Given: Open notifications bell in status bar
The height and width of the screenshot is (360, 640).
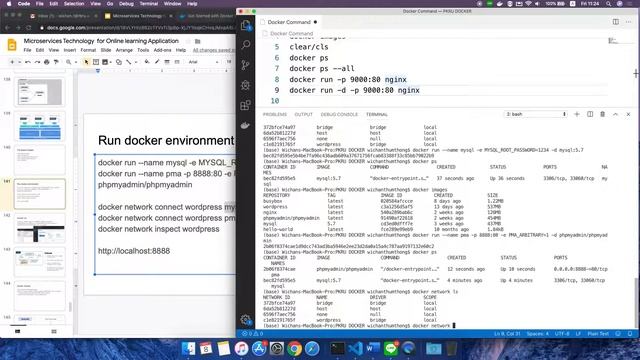Looking at the screenshot, I should coord(630,334).
